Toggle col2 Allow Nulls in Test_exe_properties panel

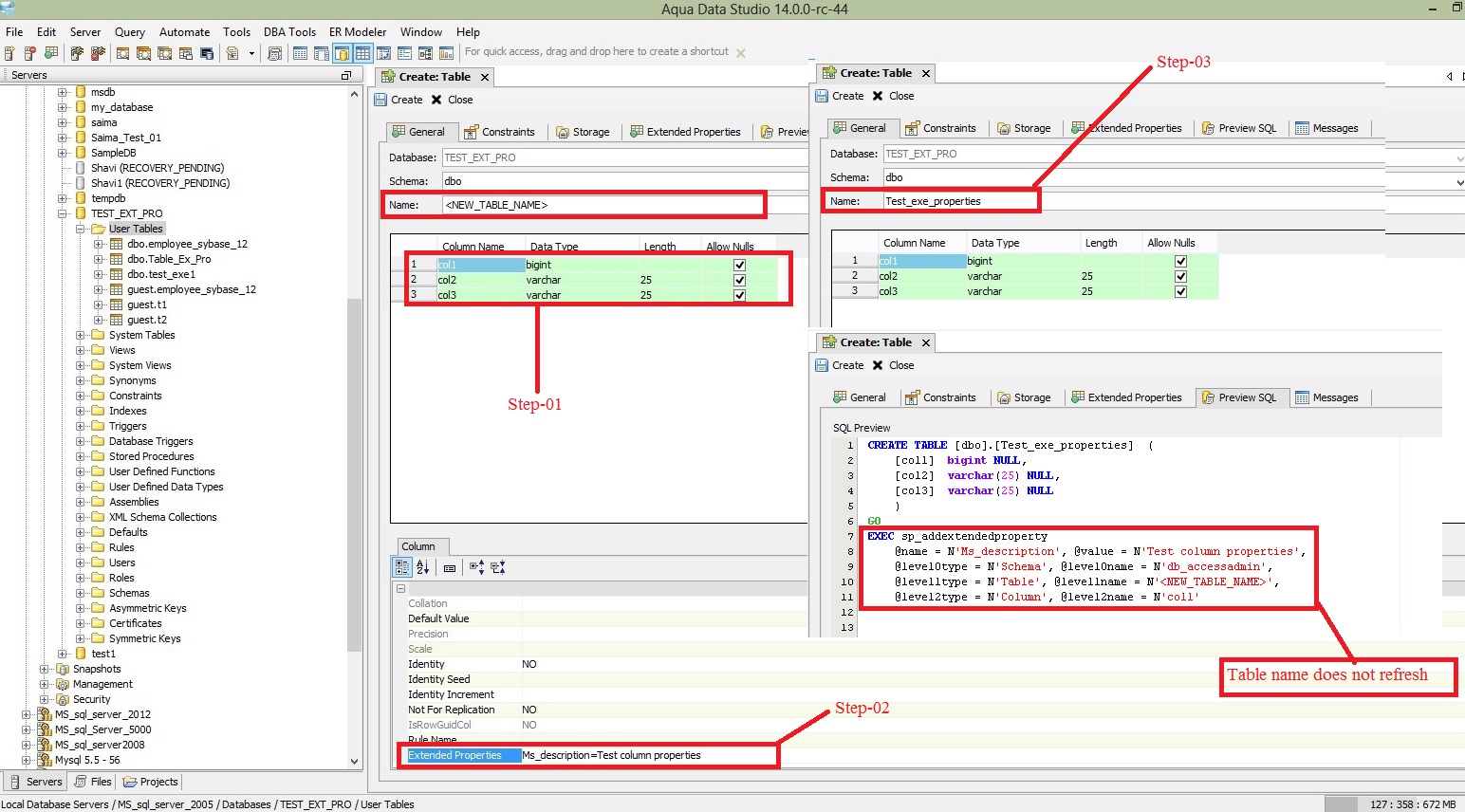1180,276
